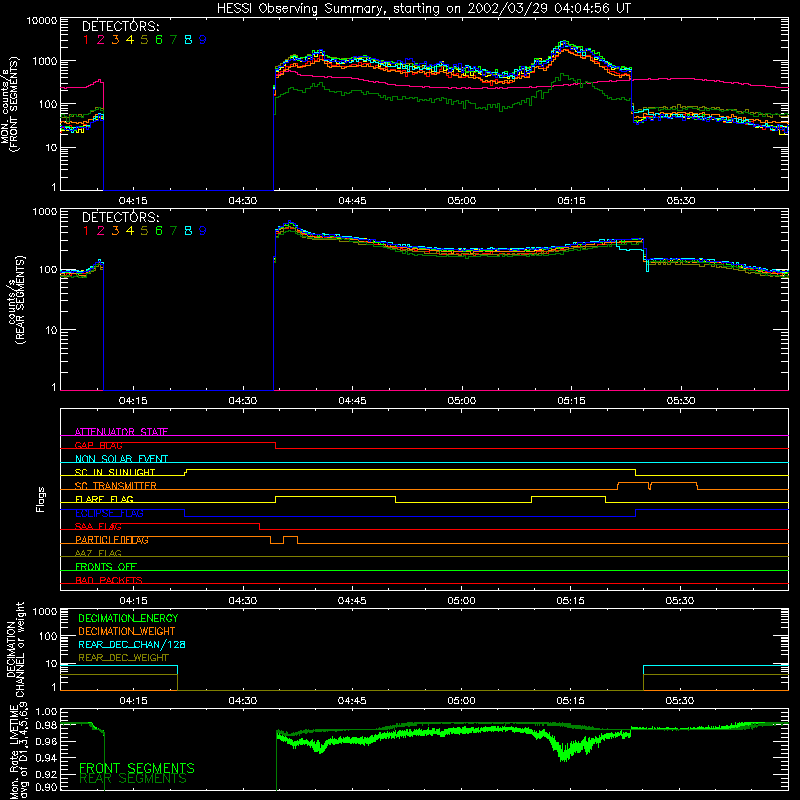Select yellow detector 4 in rear segments legend
Viewport: 800px width, 800px height.
point(130,231)
